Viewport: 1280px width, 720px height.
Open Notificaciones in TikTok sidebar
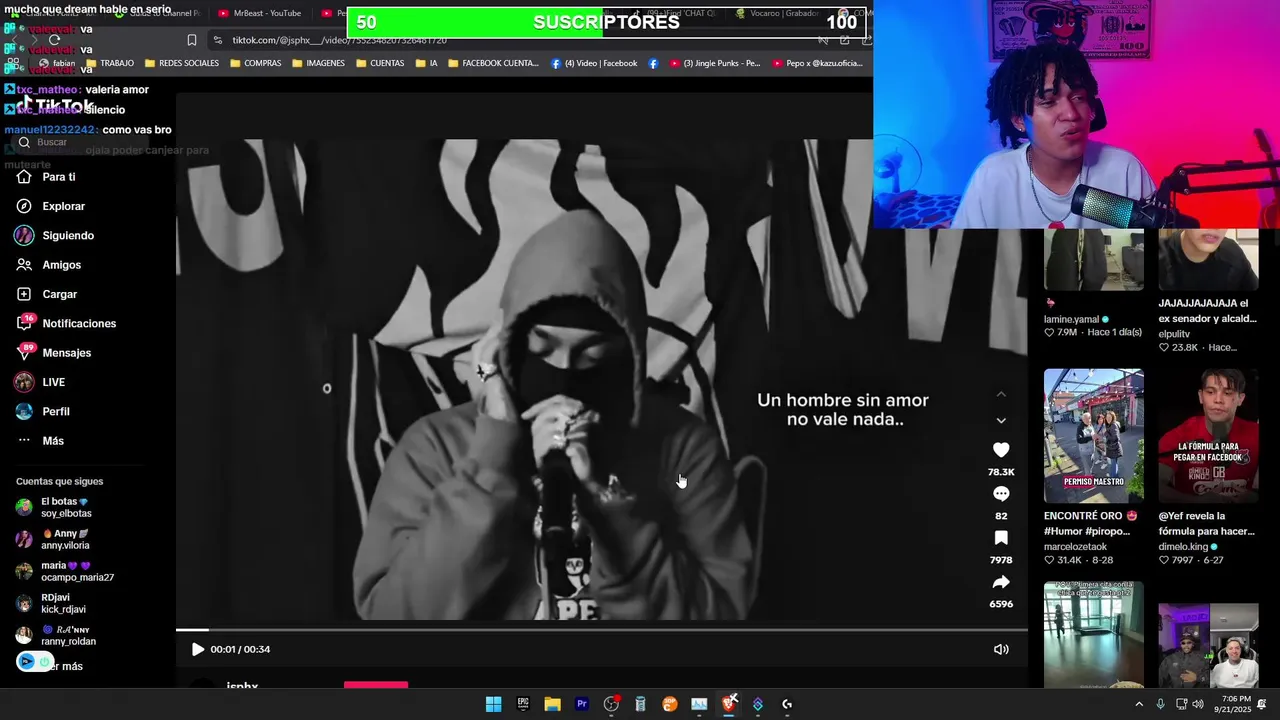click(66, 324)
